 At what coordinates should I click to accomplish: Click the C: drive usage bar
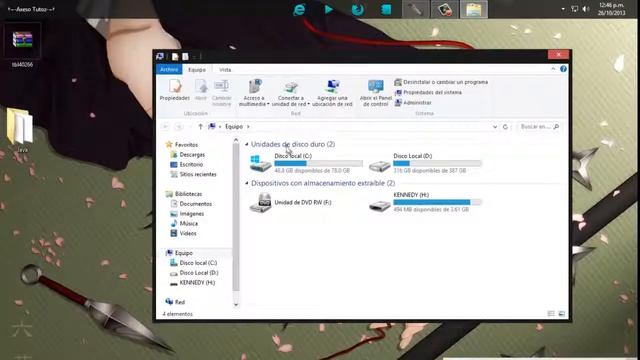pyautogui.click(x=318, y=163)
